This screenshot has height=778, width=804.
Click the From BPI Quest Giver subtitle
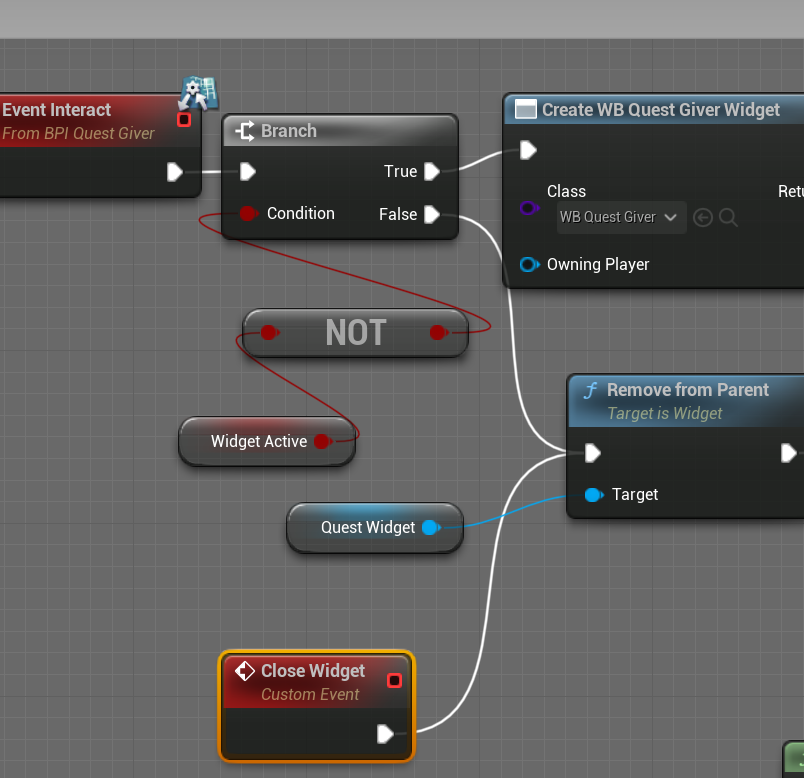point(78,133)
